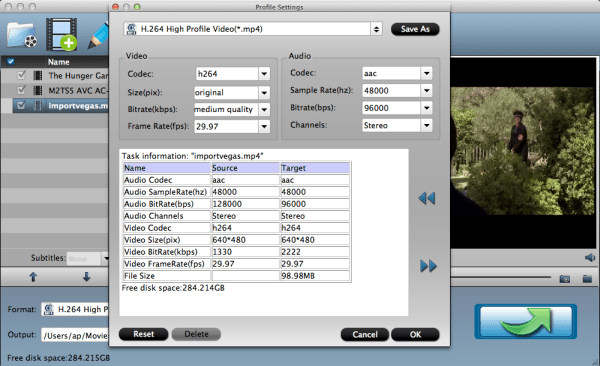Image resolution: width=600 pixels, height=366 pixels.
Task: Toggle the select-all checkbox in the Name header
Action: click(11, 62)
